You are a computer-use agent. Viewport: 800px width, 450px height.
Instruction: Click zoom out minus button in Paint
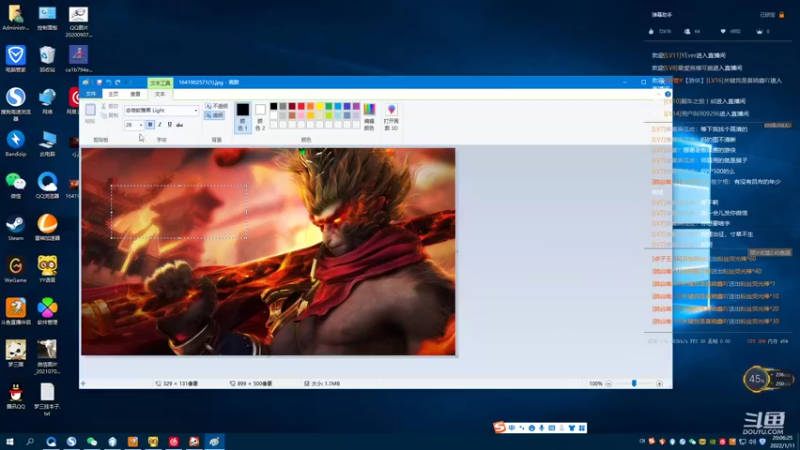[x=609, y=383]
